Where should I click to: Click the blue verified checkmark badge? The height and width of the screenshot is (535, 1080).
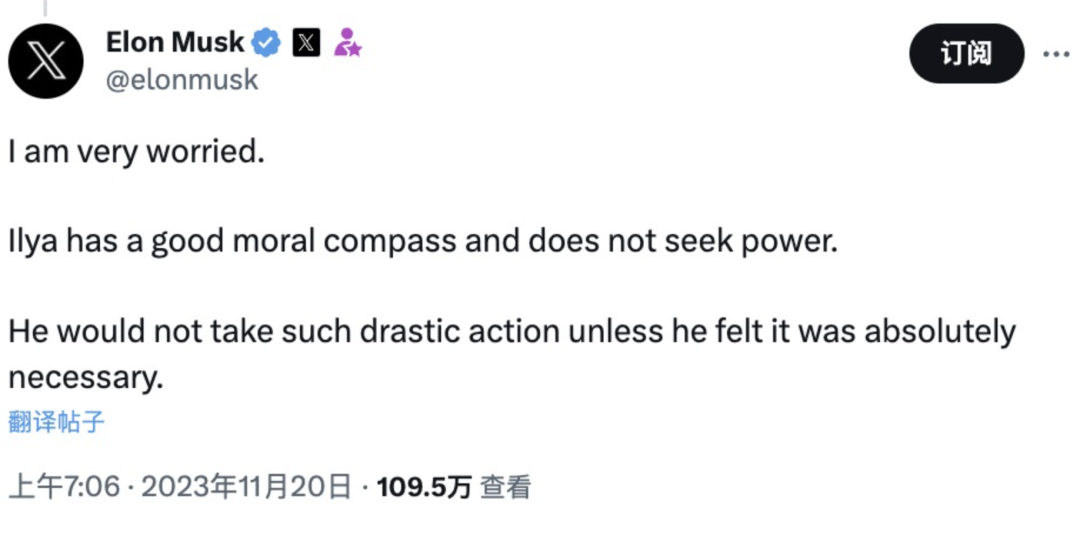[267, 43]
